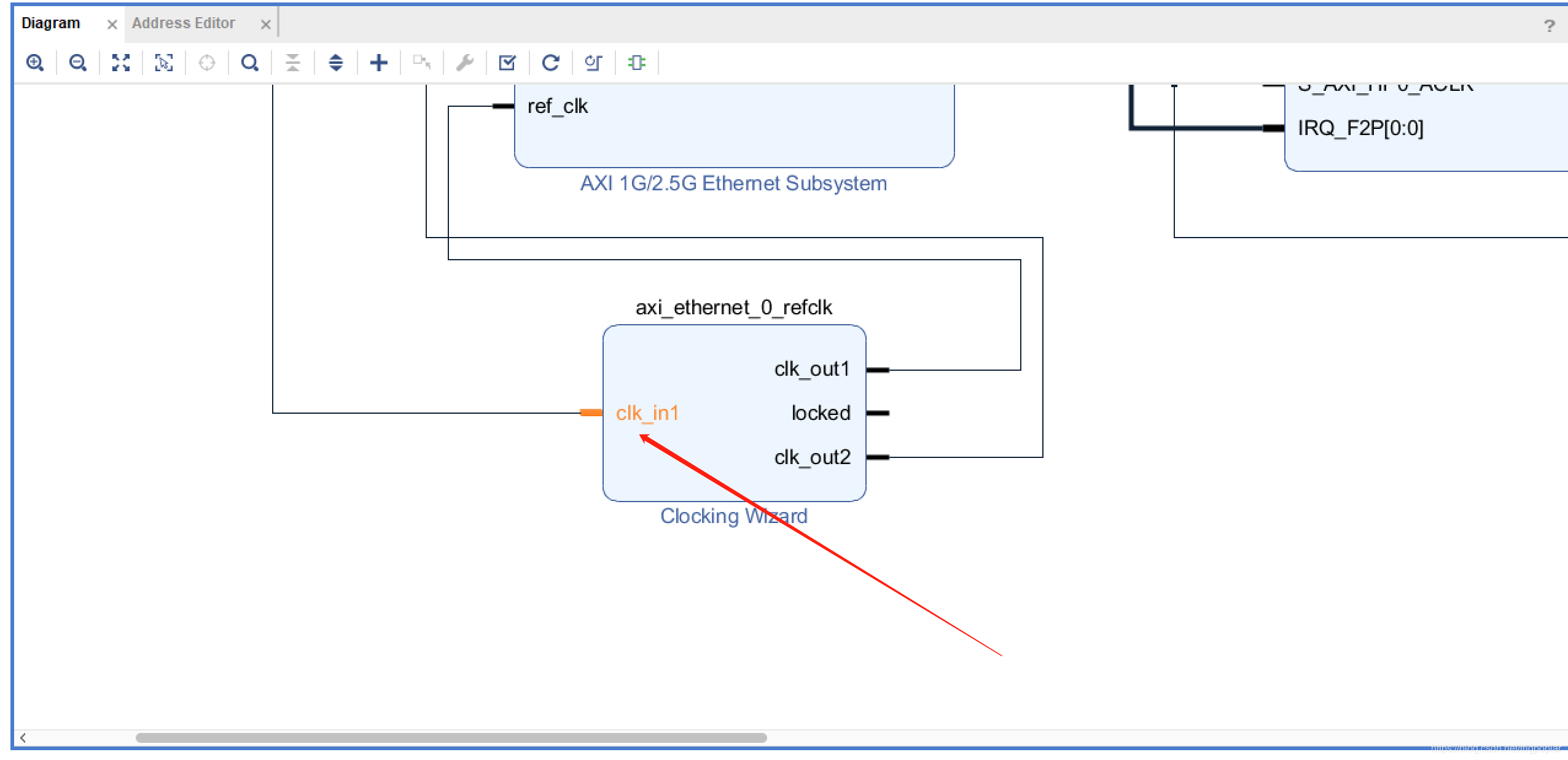Click the Regenerate Layout icon
Image resolution: width=1568 pixels, height=760 pixels.
click(551, 63)
